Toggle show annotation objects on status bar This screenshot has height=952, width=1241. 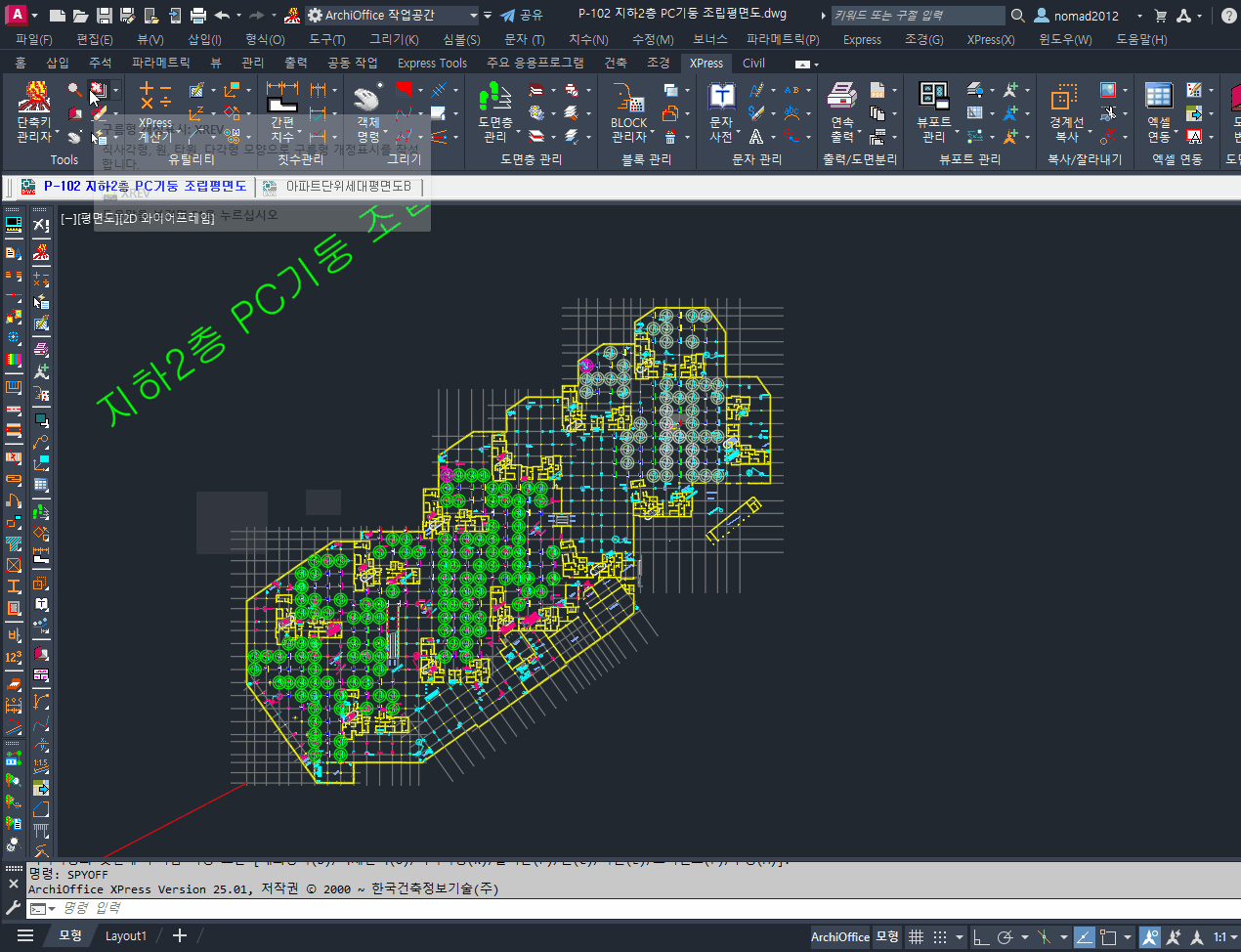1150,936
